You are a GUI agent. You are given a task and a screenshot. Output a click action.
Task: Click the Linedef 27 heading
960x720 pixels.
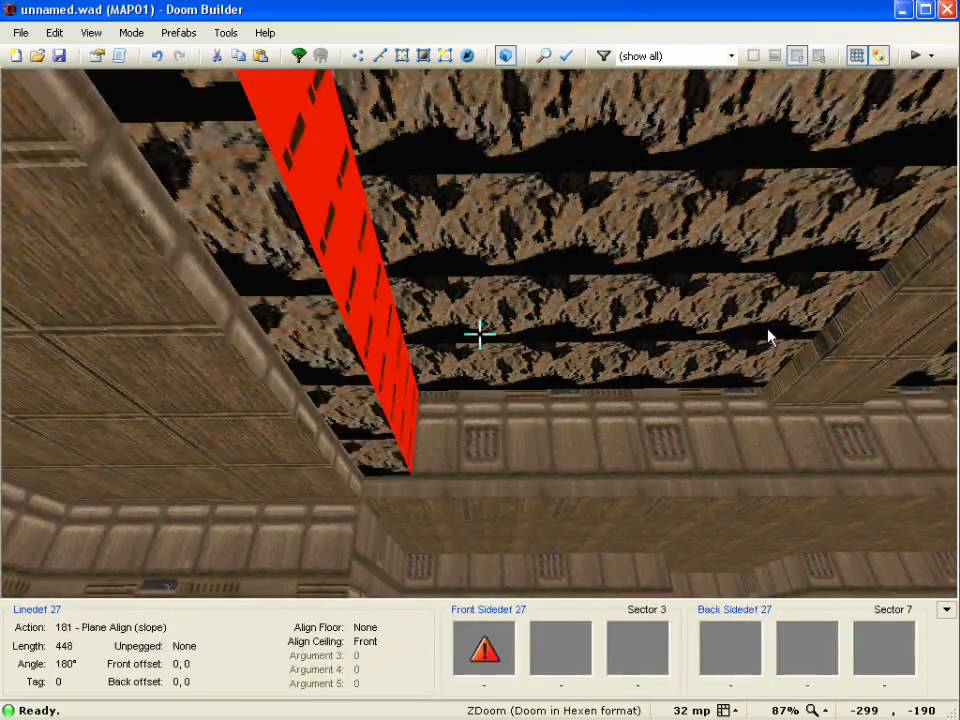point(37,609)
